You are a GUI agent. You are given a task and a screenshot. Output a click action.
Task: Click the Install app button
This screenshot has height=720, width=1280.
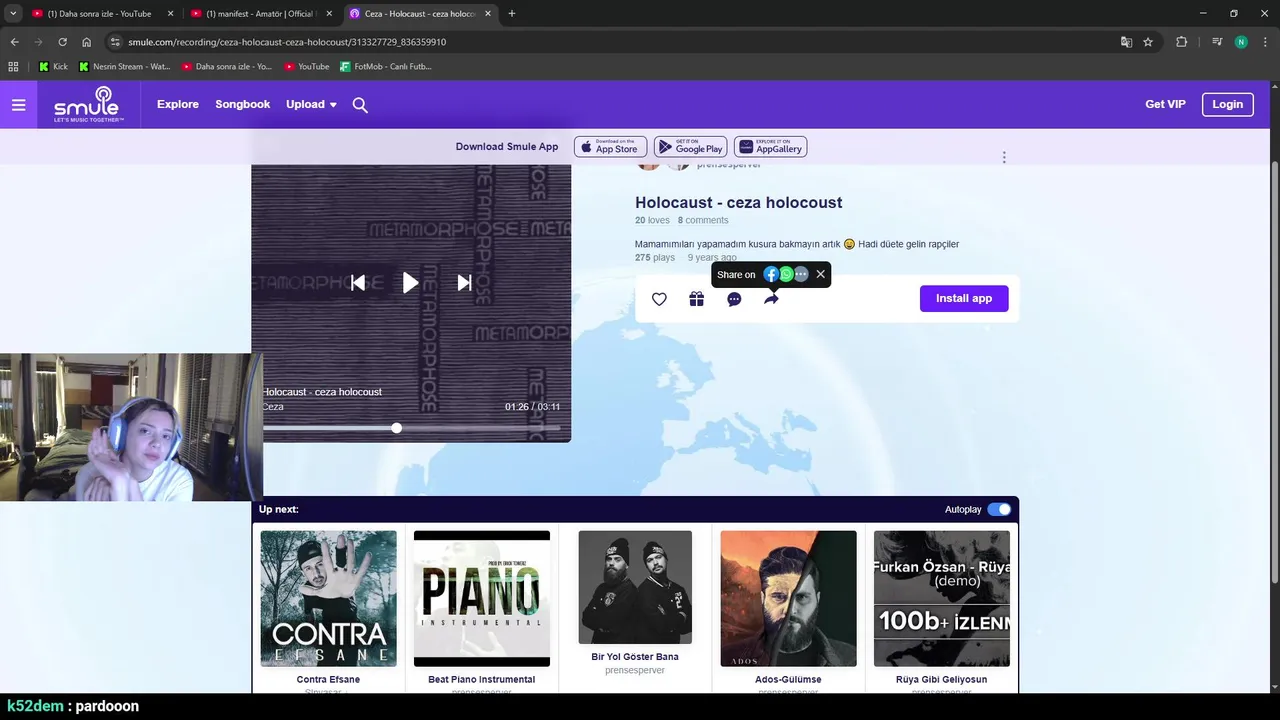pos(964,298)
